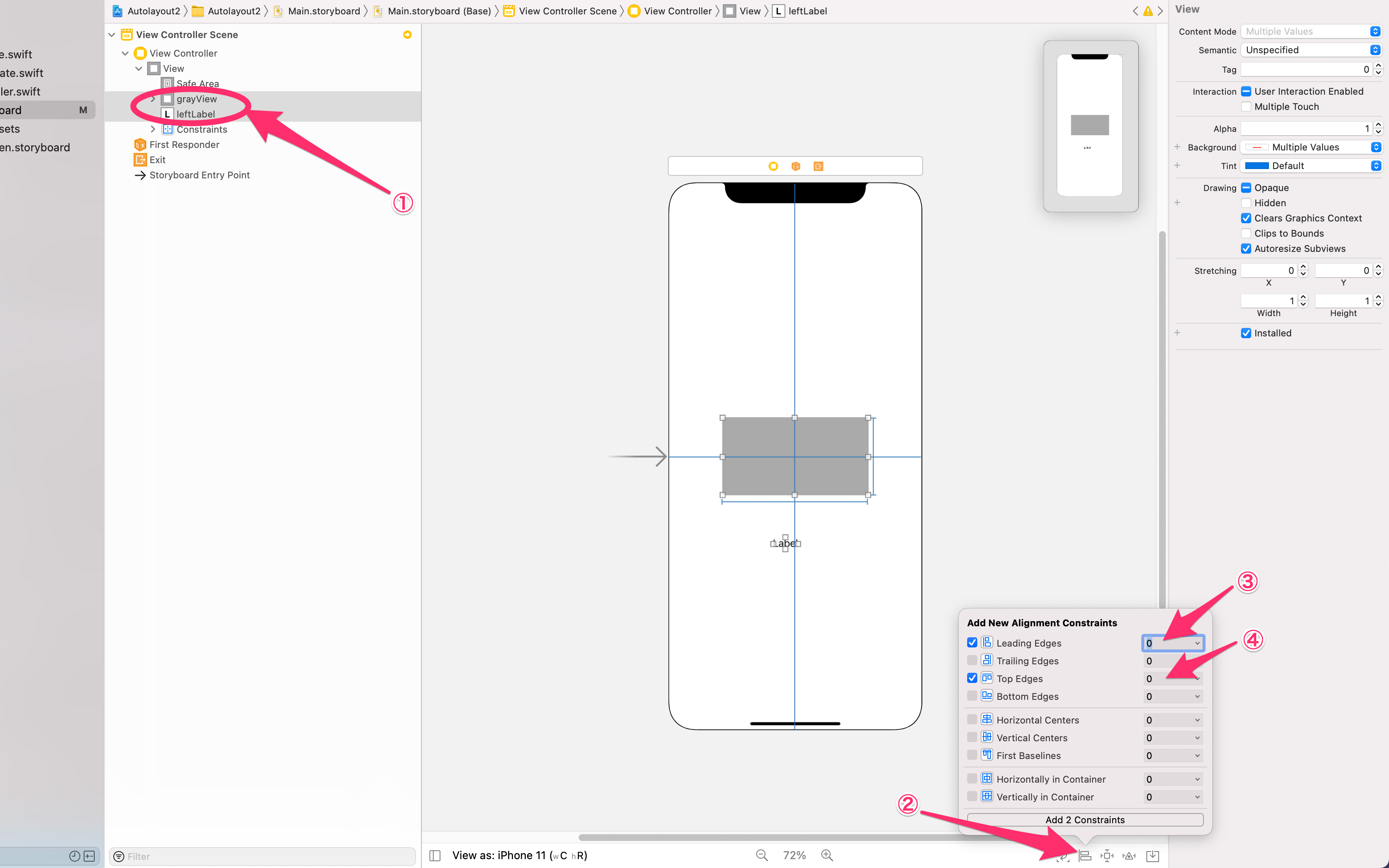Screen dimensions: 1389x868
Task: Click the View as: iPhone 11 button
Action: click(x=519, y=855)
